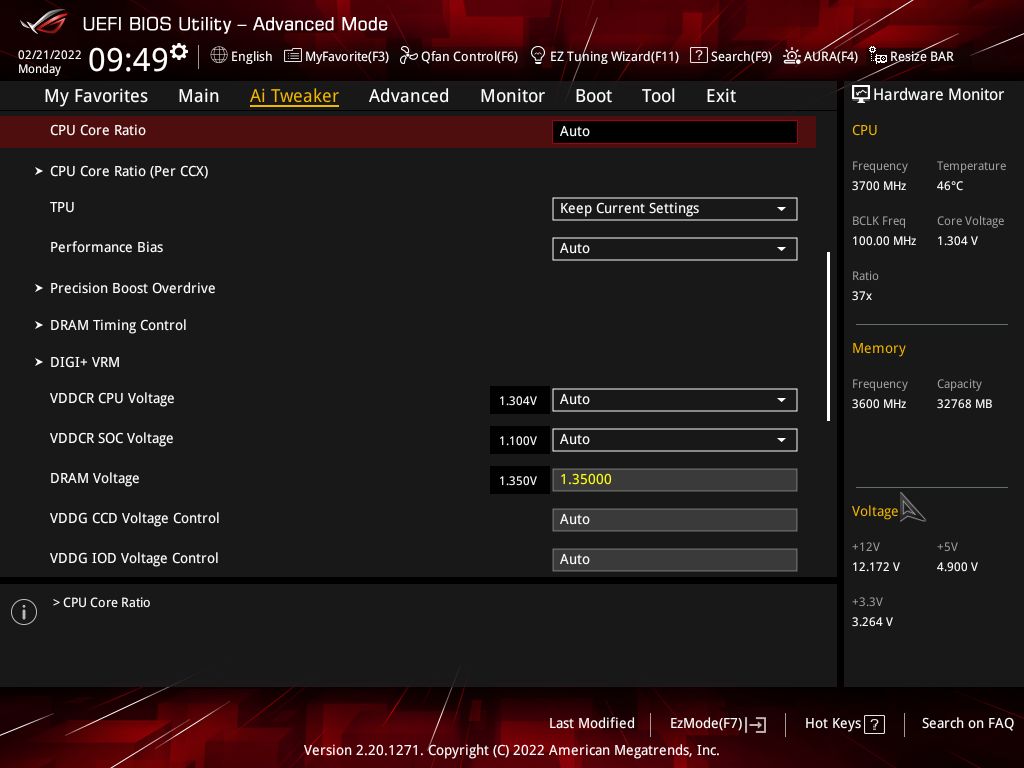
Task: Click the globe language icon
Action: click(219, 56)
